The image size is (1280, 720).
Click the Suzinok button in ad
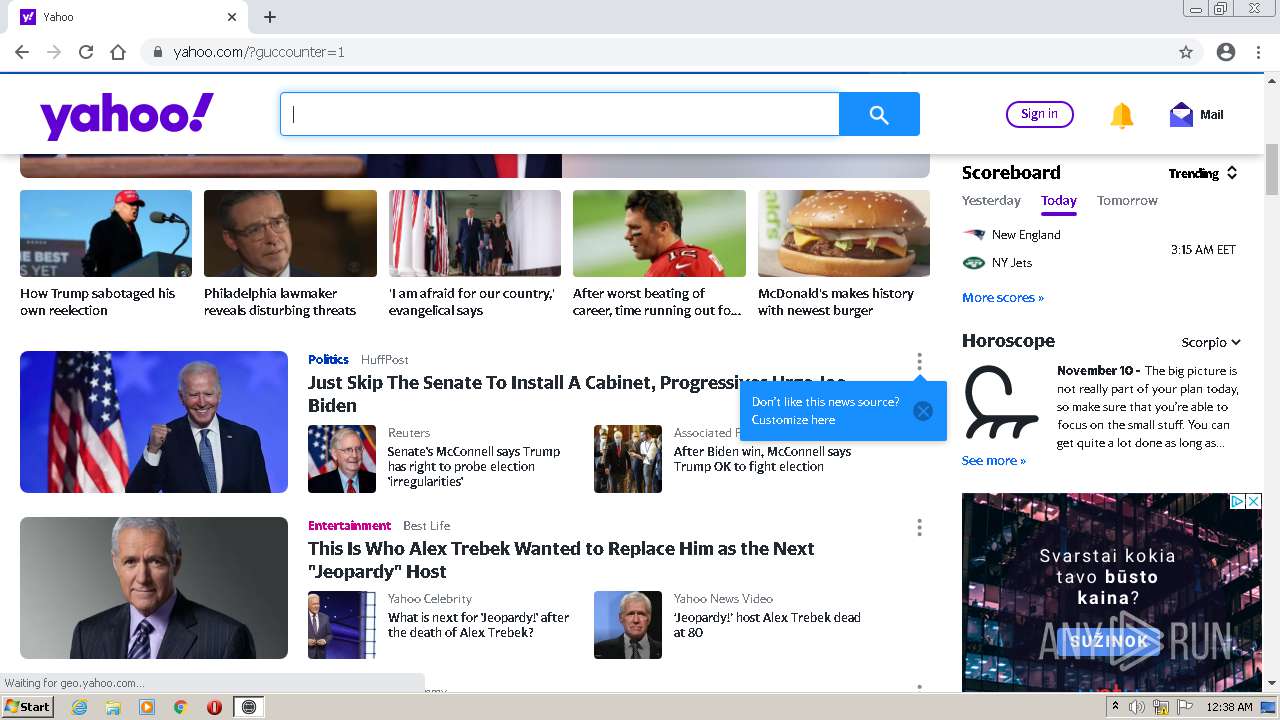1110,642
